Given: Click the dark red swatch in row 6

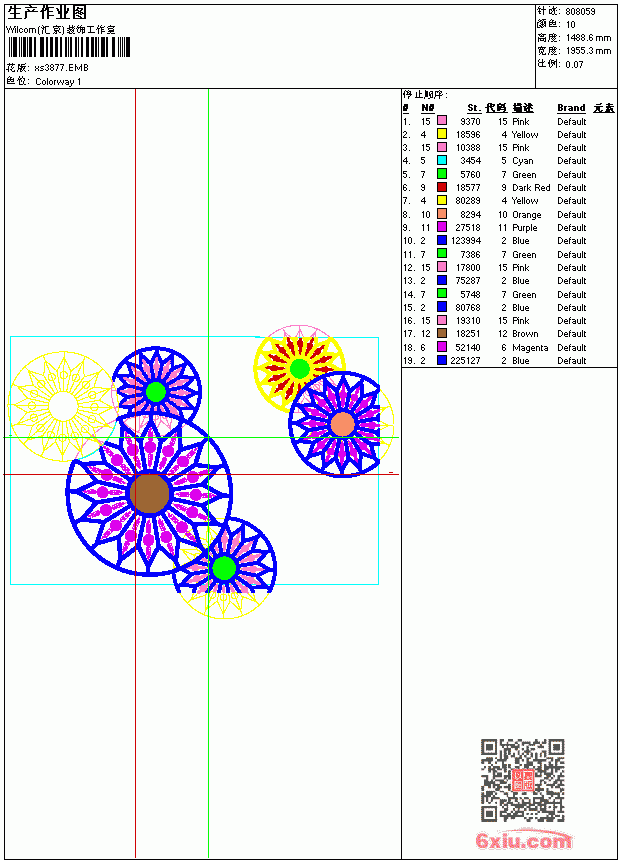Looking at the screenshot, I should (x=442, y=187).
